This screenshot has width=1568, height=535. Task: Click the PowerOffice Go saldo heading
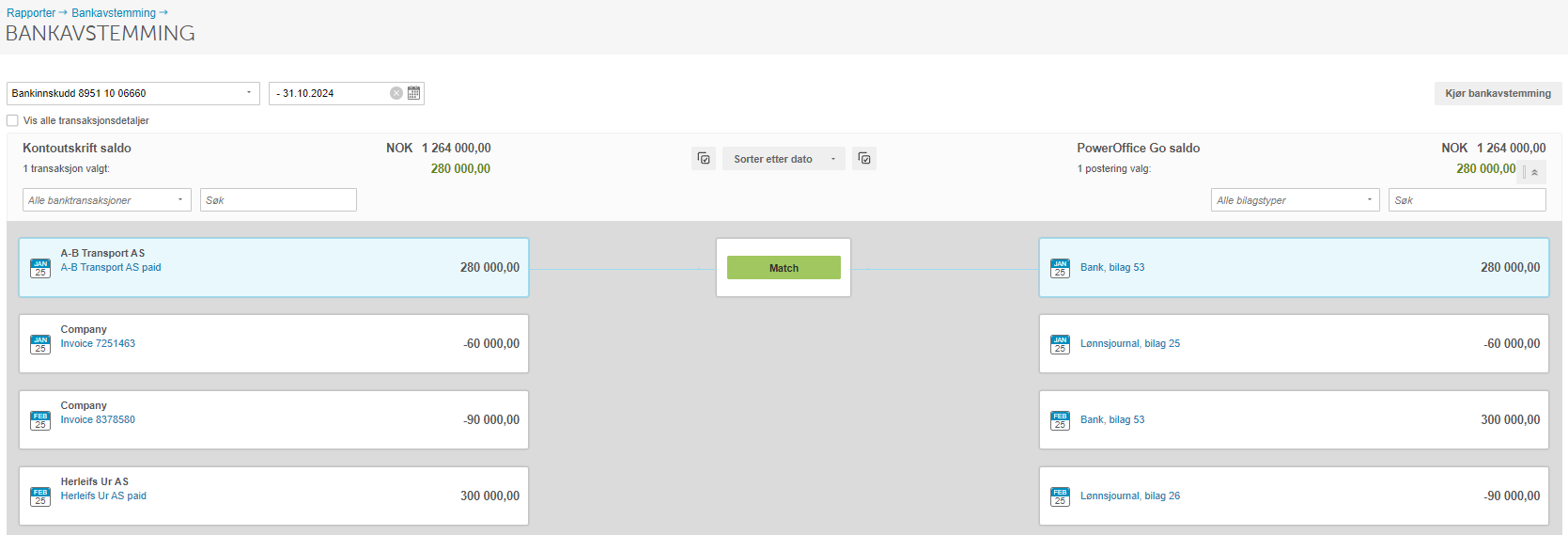pyautogui.click(x=1138, y=148)
